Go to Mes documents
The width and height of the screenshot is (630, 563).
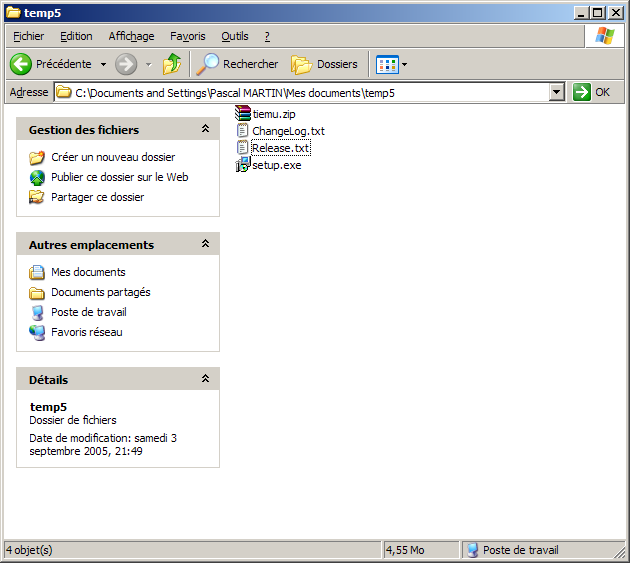coord(88,272)
